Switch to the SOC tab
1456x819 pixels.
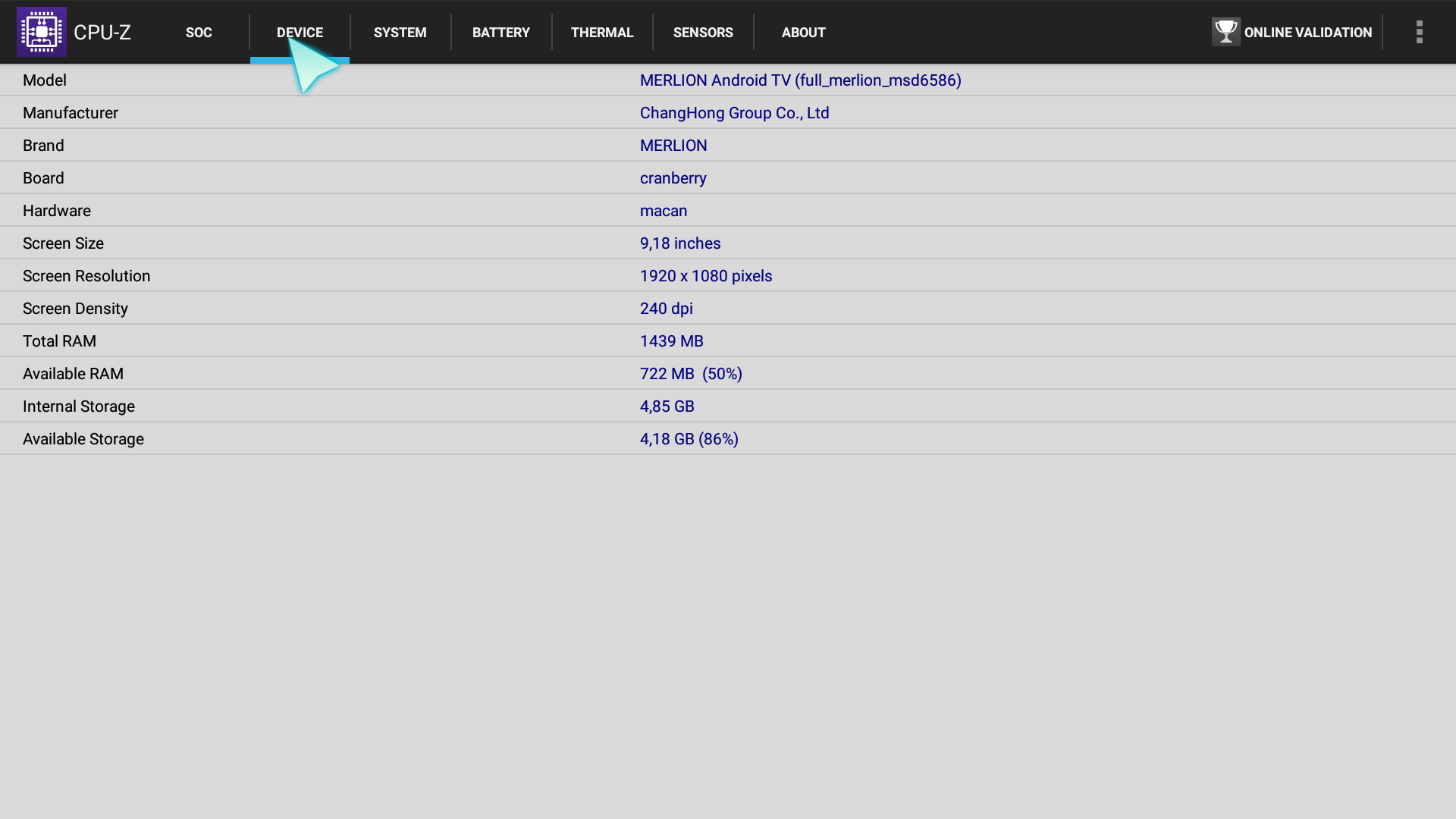click(x=199, y=33)
